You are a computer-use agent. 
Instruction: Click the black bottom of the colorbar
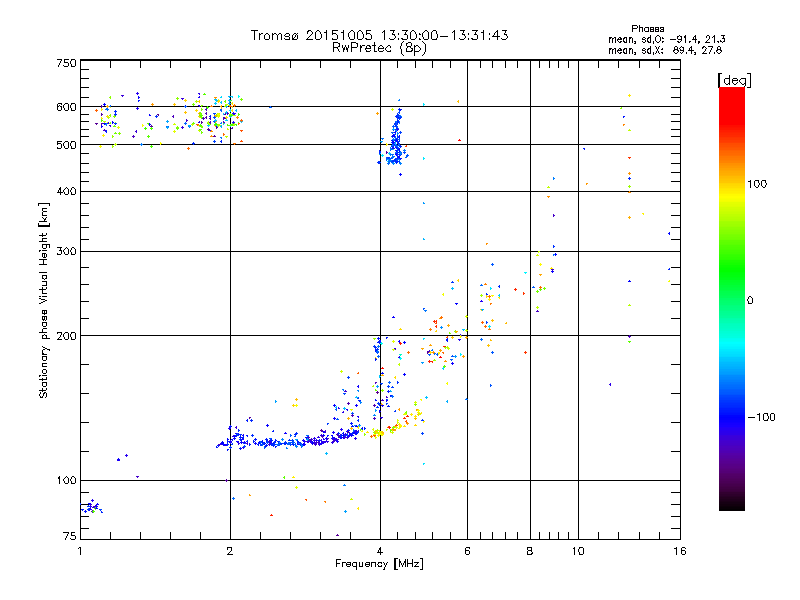(x=732, y=503)
